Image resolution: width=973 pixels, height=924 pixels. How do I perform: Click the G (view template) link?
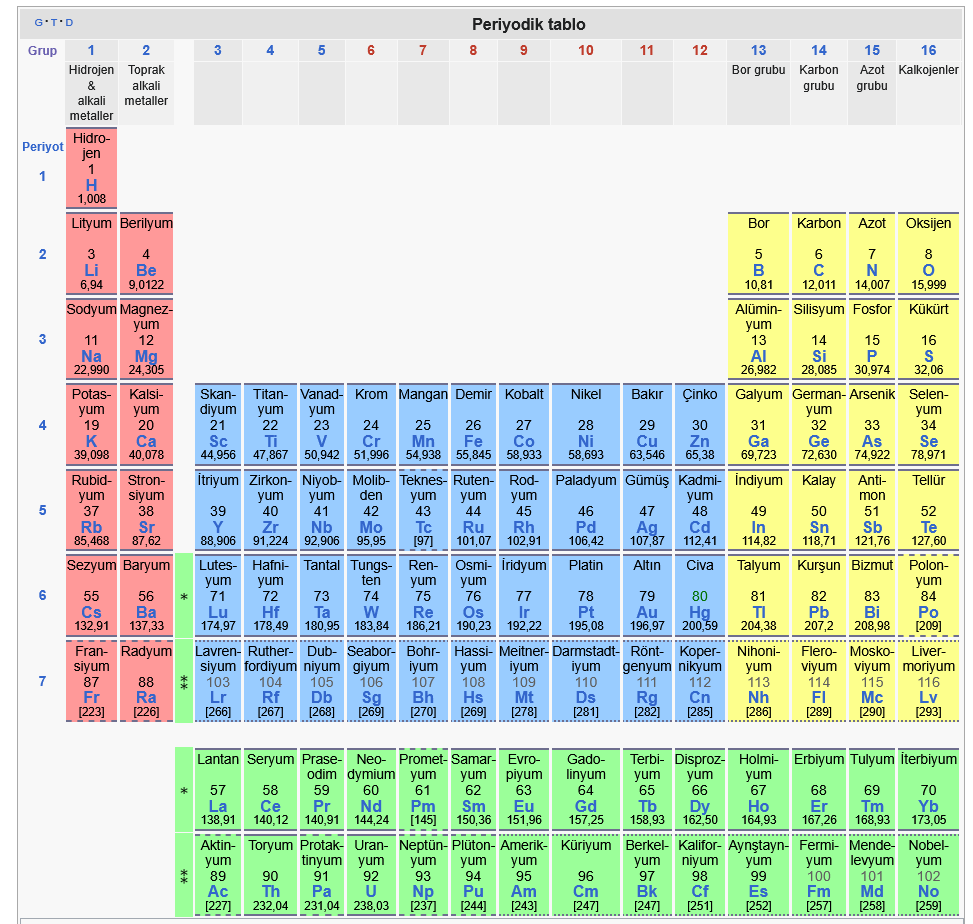click(38, 23)
